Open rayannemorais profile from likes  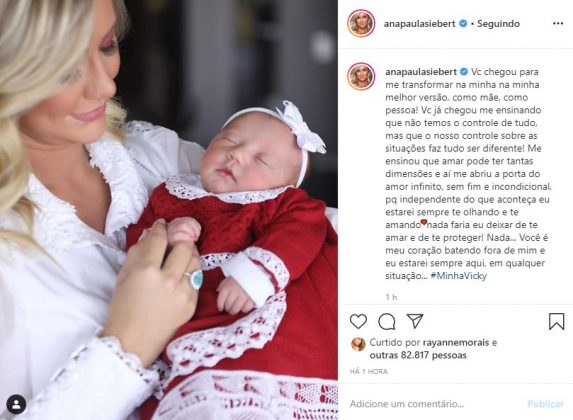point(456,343)
